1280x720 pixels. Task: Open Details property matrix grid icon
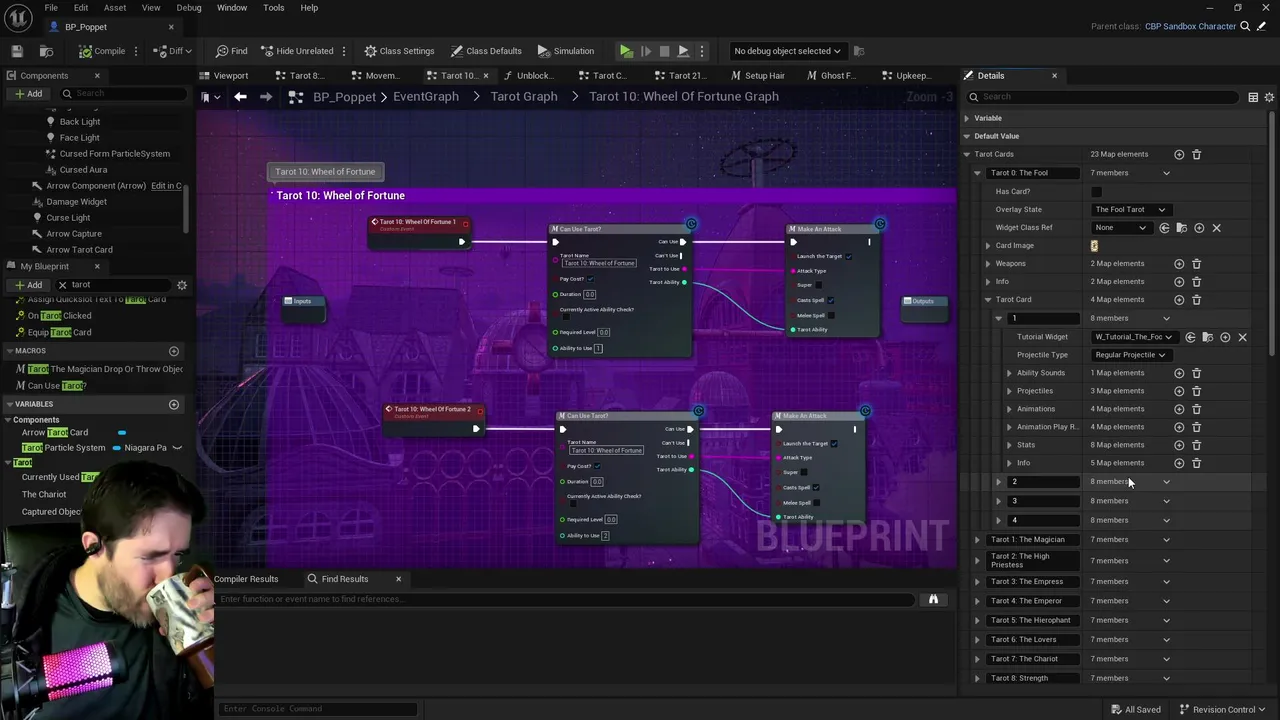[1253, 97]
